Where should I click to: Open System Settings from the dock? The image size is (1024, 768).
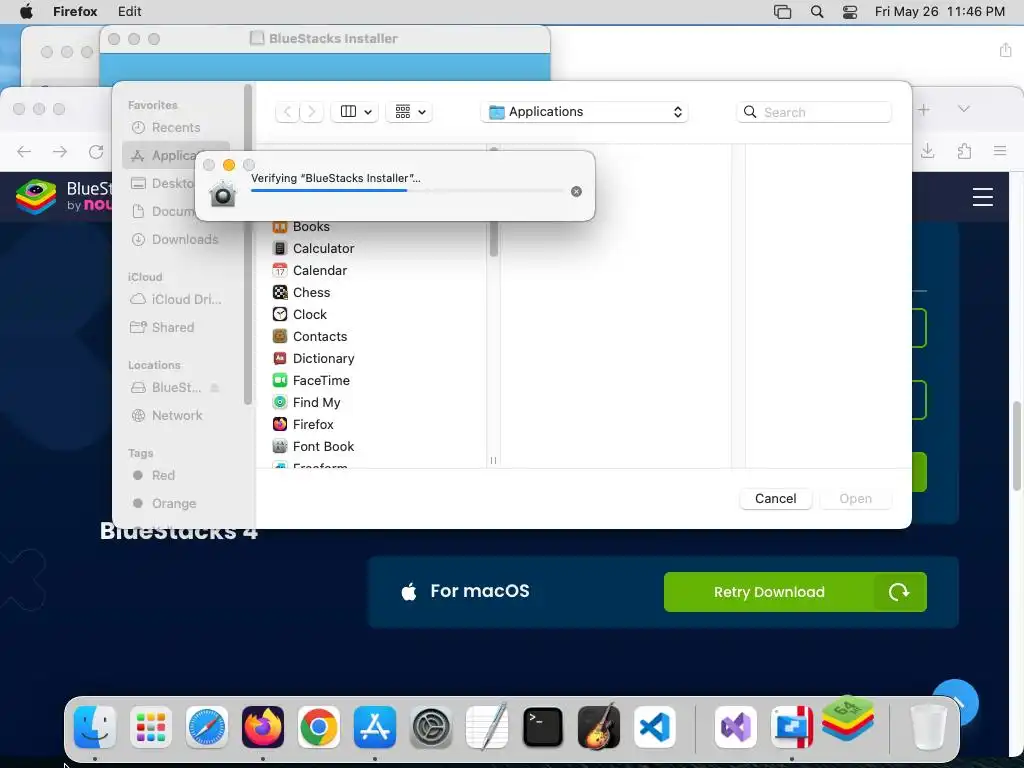tap(431, 727)
